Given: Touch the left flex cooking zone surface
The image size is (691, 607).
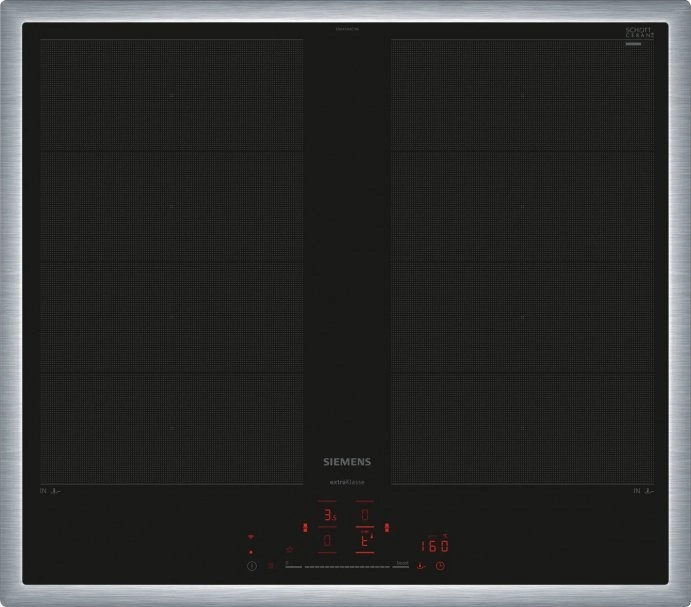Looking at the screenshot, I should 171,262.
